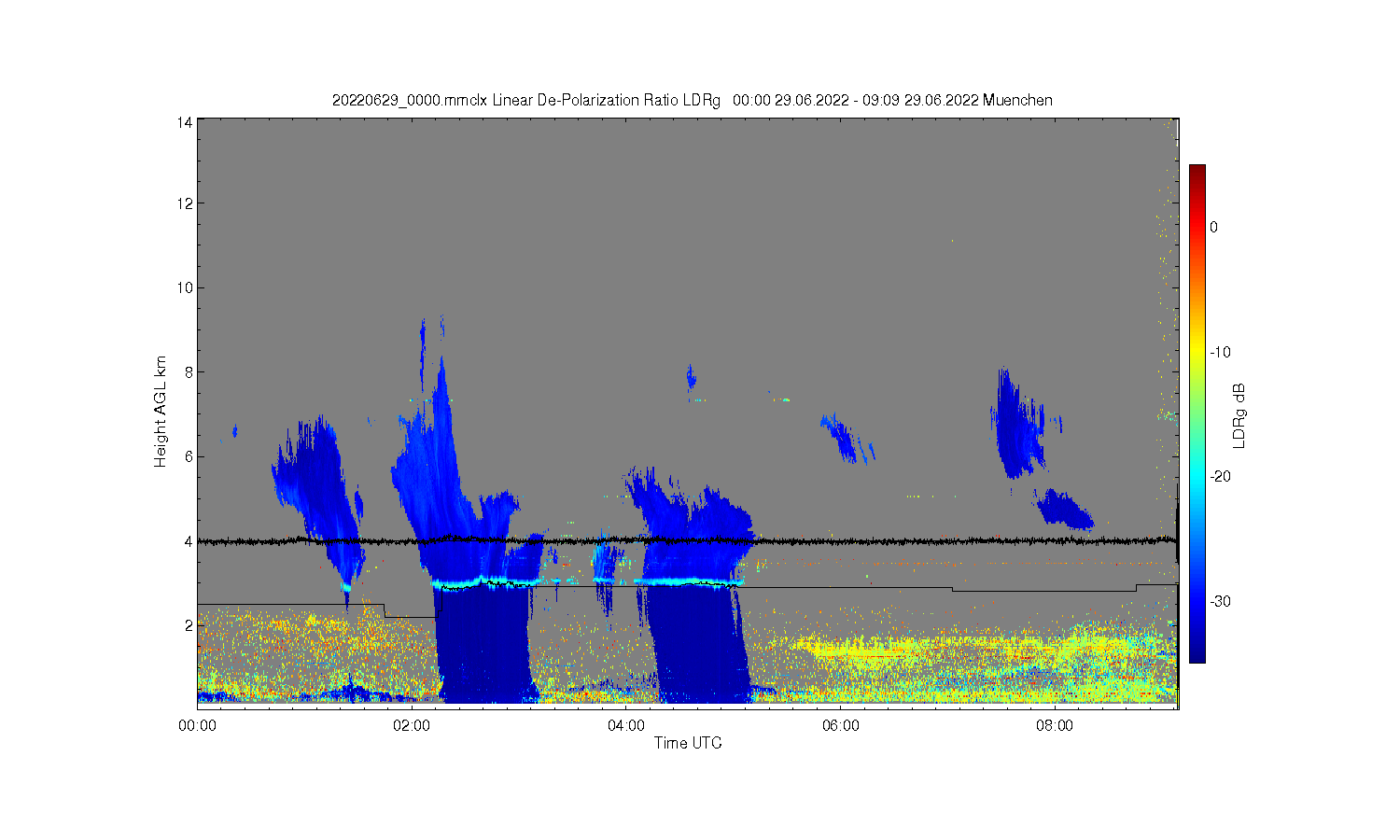1400x840 pixels.
Task: Click the thick black noisy line at 4 km
Action: click(x=688, y=540)
